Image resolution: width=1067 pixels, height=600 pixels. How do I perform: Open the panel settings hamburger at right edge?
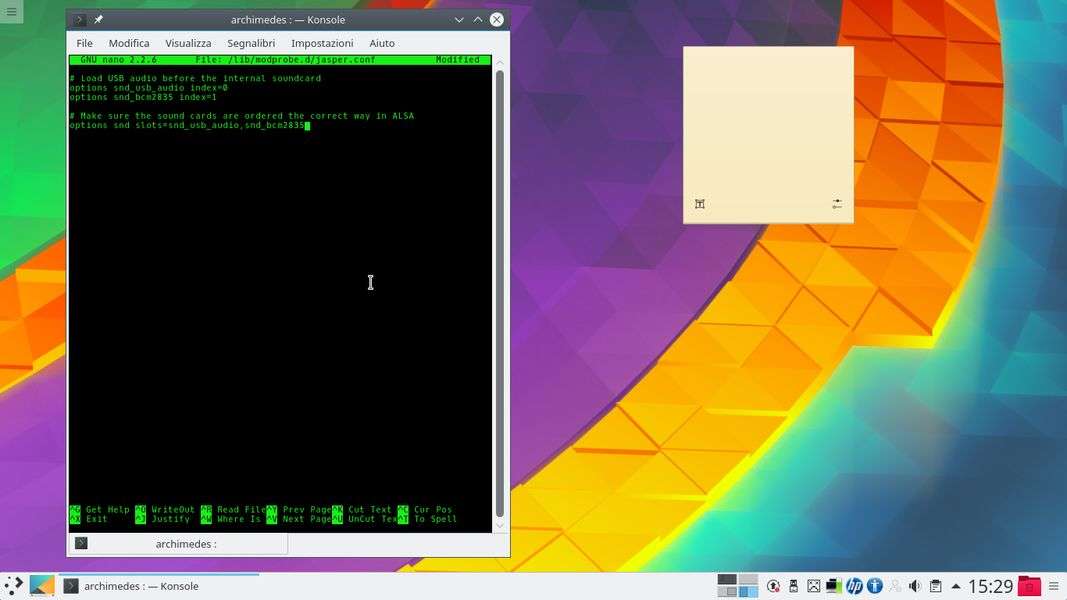1054,586
